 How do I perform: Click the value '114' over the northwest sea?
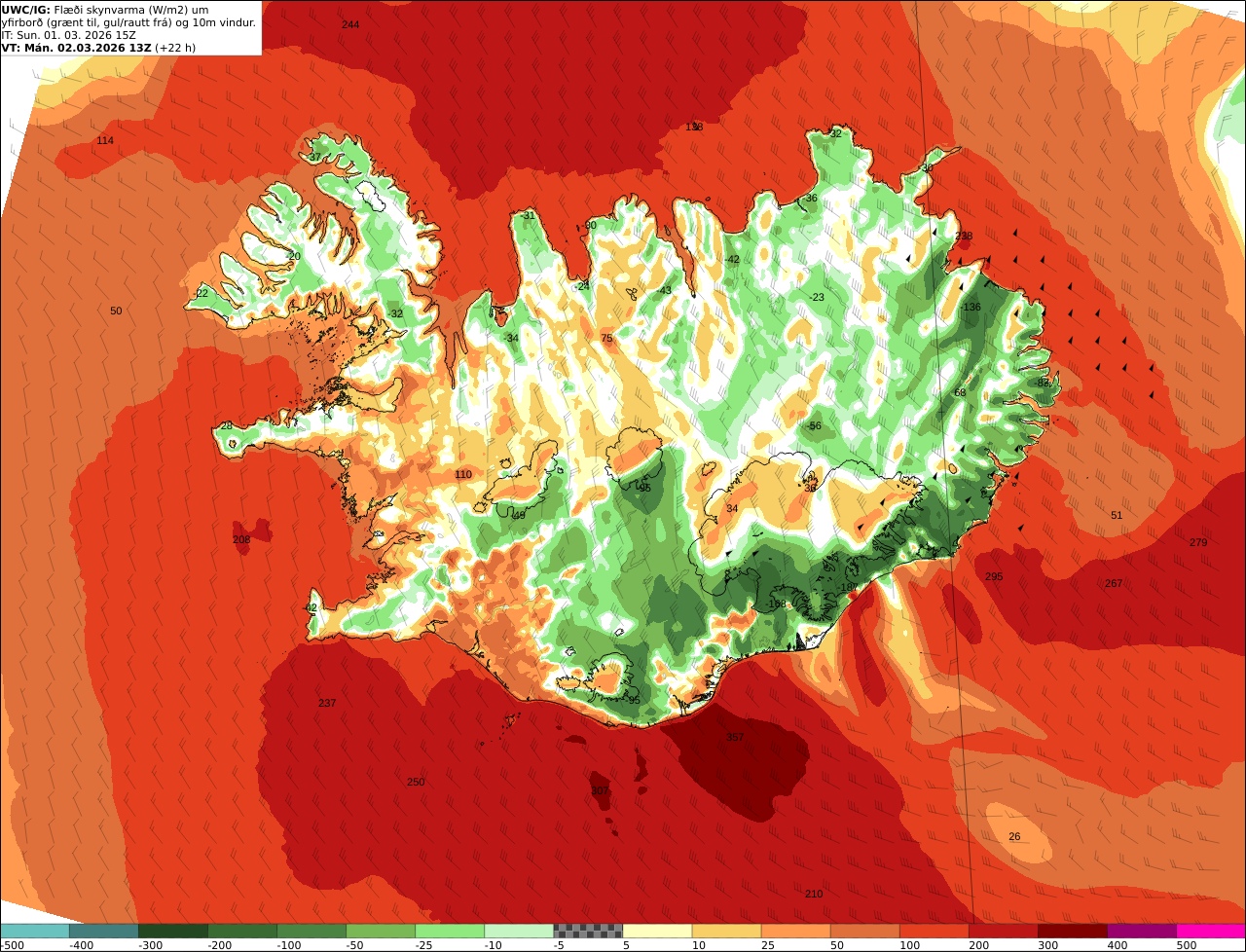pos(105,141)
